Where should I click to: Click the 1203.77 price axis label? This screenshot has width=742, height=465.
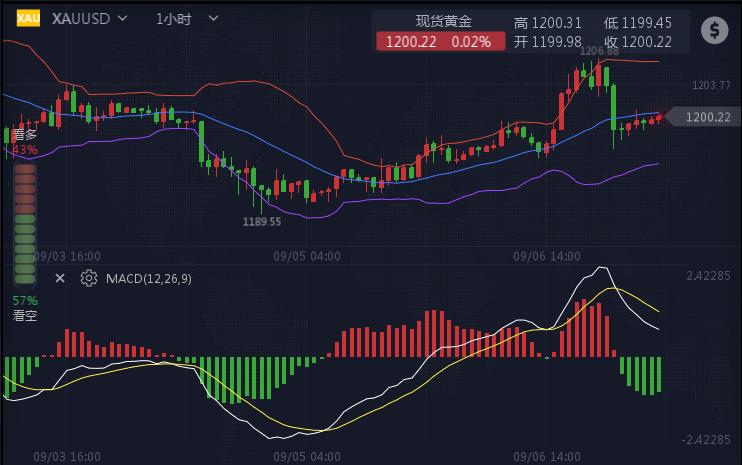click(711, 85)
